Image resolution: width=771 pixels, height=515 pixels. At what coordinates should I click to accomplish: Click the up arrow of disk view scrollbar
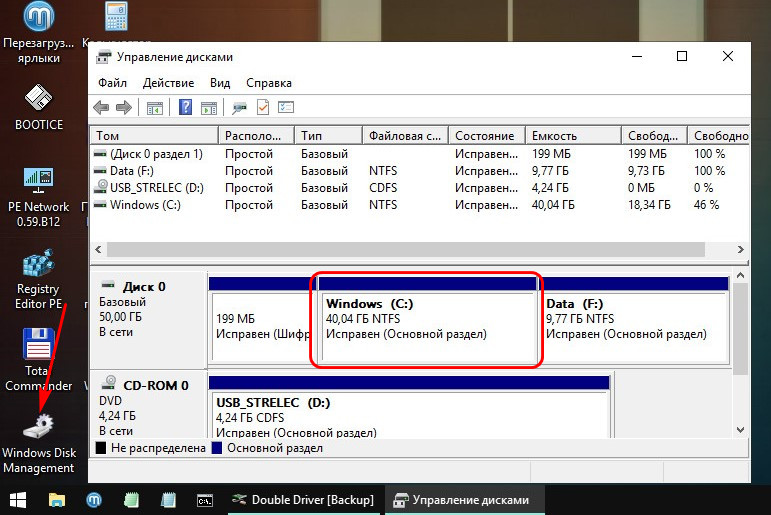tap(741, 276)
